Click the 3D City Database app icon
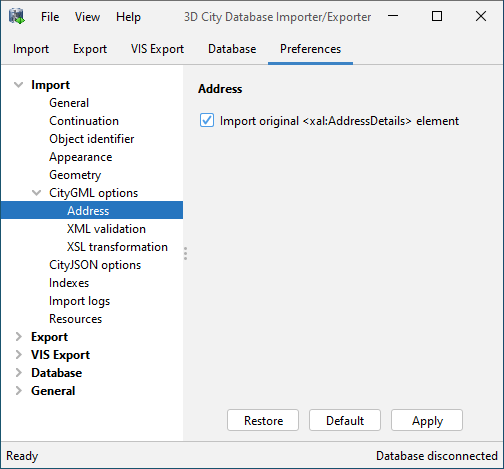The width and height of the screenshot is (504, 469). pyautogui.click(x=17, y=16)
